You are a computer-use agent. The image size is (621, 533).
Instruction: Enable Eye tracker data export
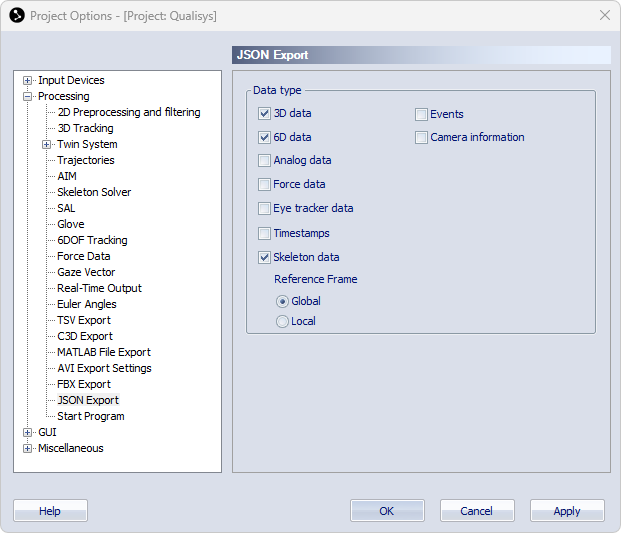(x=264, y=208)
